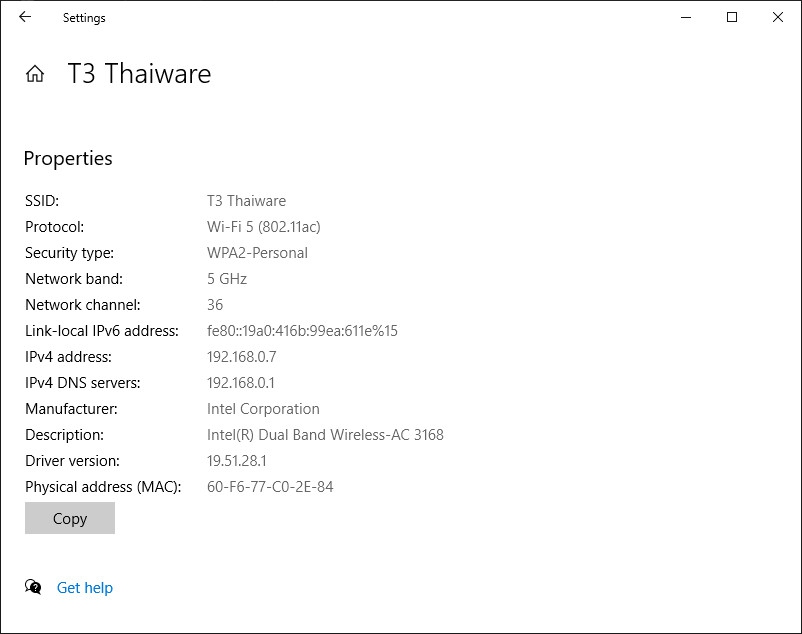Click the DNS server value 192.168.0.1

[241, 383]
